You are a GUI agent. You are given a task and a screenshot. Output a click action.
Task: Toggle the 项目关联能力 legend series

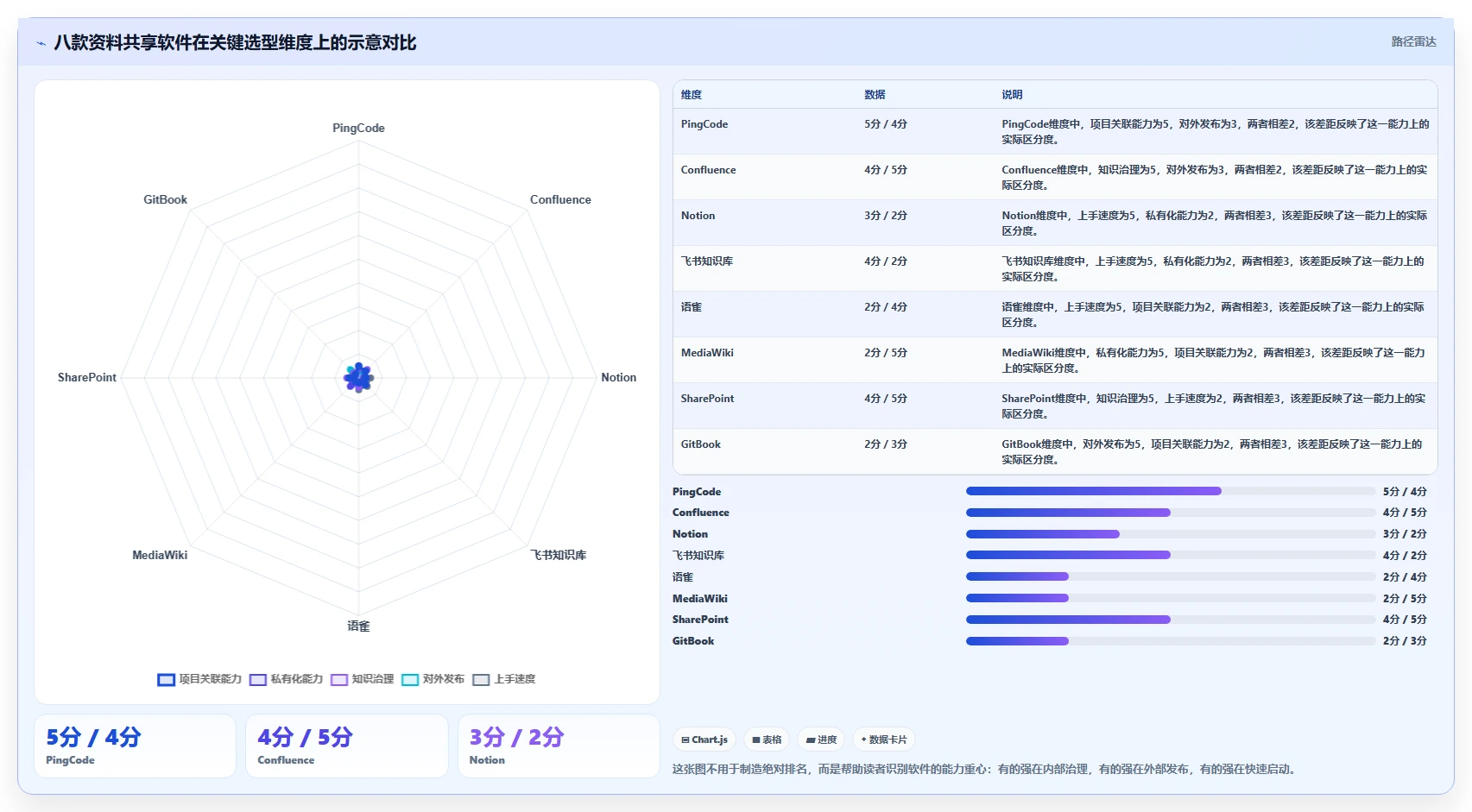(199, 679)
